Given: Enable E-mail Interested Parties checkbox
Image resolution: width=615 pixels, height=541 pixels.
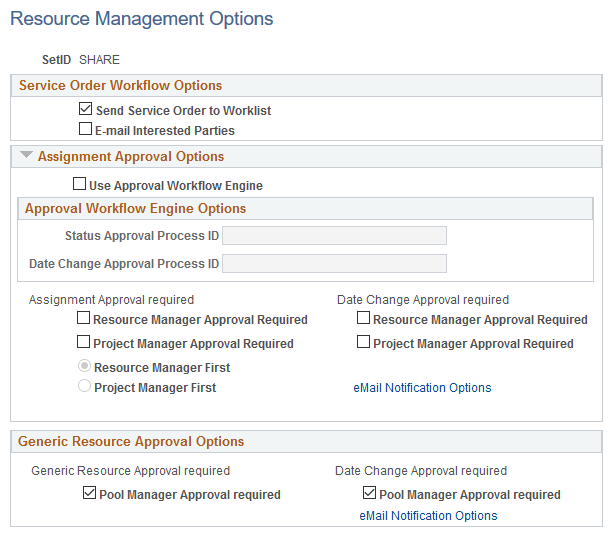Looking at the screenshot, I should [85, 130].
